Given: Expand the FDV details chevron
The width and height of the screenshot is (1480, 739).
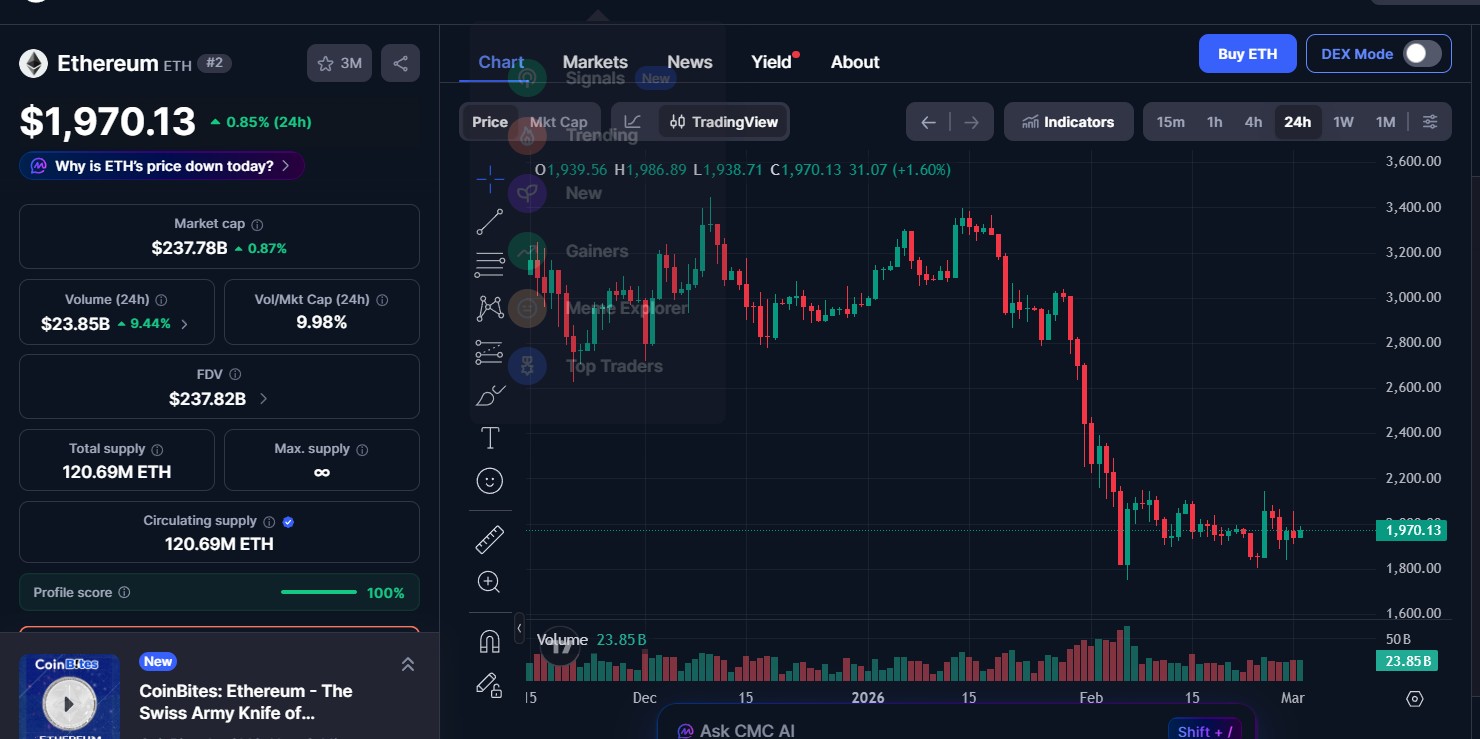Looking at the screenshot, I should point(262,396).
